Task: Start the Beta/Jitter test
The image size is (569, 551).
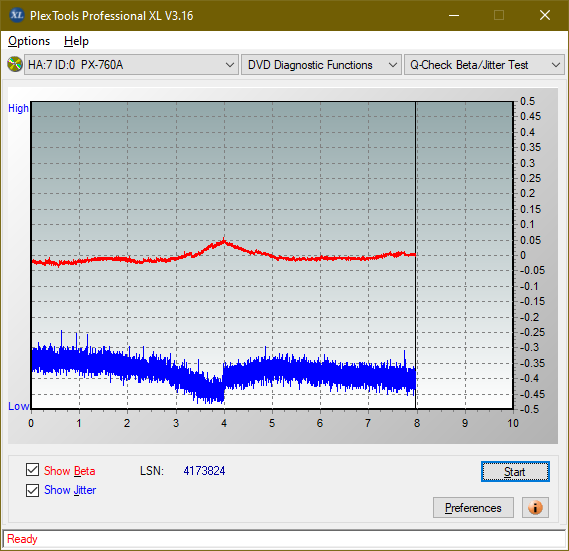Action: [515, 472]
